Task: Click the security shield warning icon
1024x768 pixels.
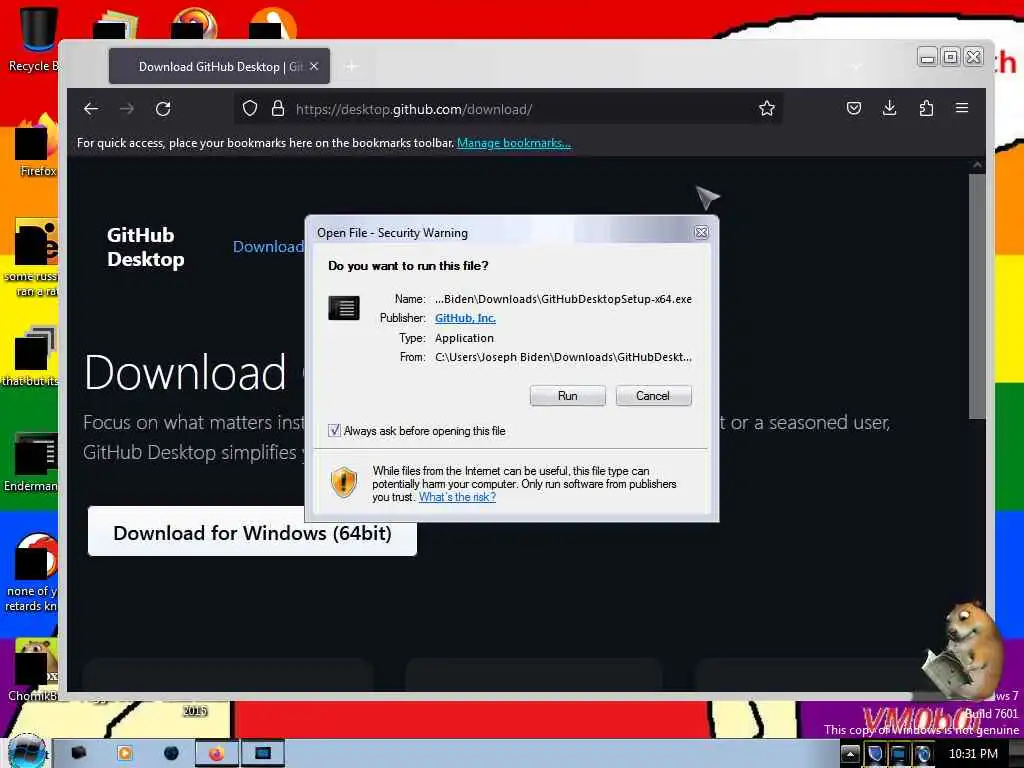Action: [344, 483]
